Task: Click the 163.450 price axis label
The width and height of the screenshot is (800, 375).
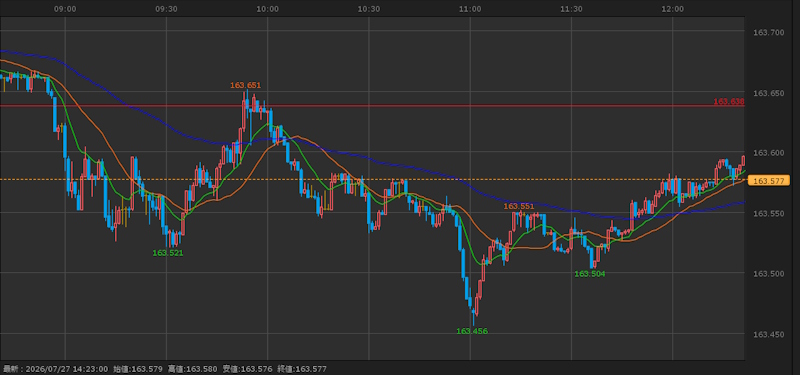Action: click(768, 334)
